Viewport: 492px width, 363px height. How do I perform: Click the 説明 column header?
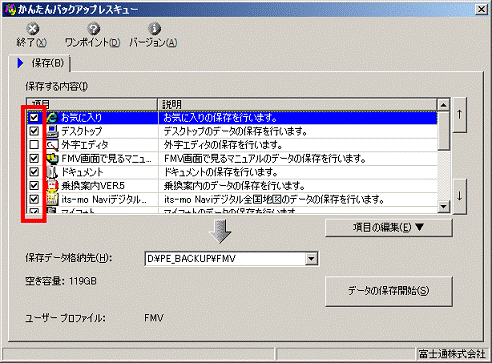(x=297, y=104)
